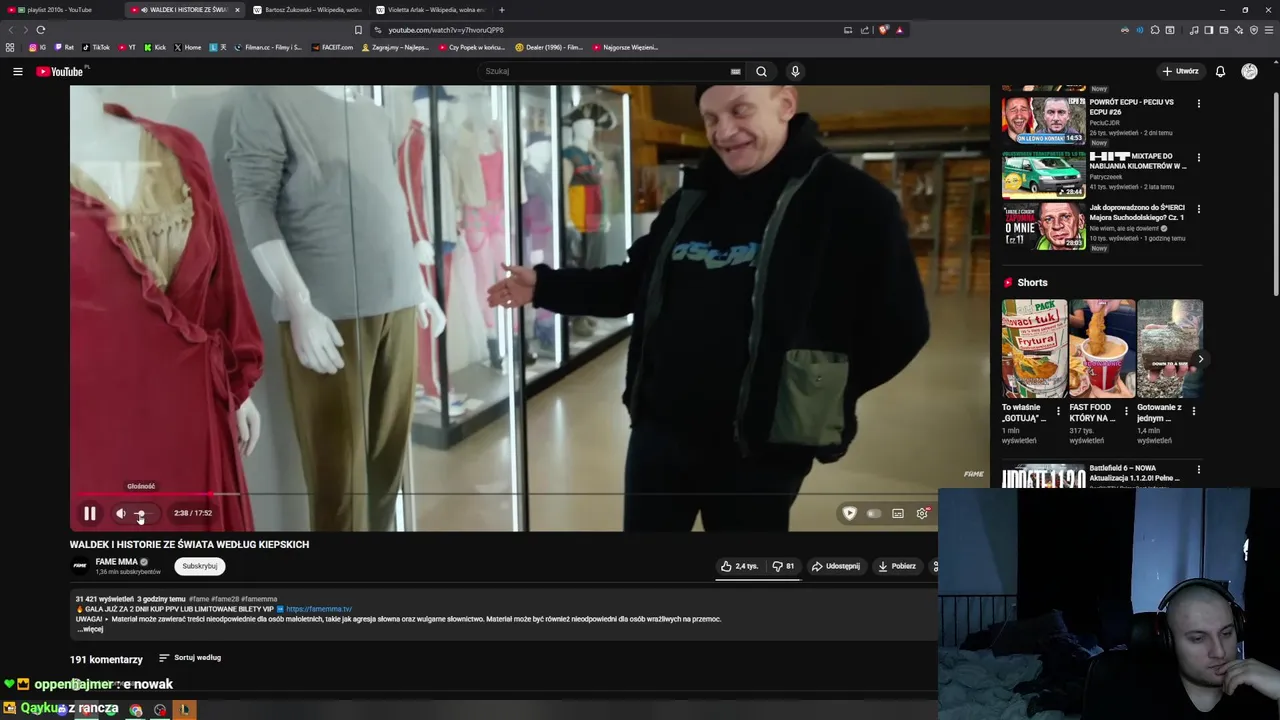1280x720 pixels.
Task: Open Sortuj według dropdown
Action: pos(190,658)
